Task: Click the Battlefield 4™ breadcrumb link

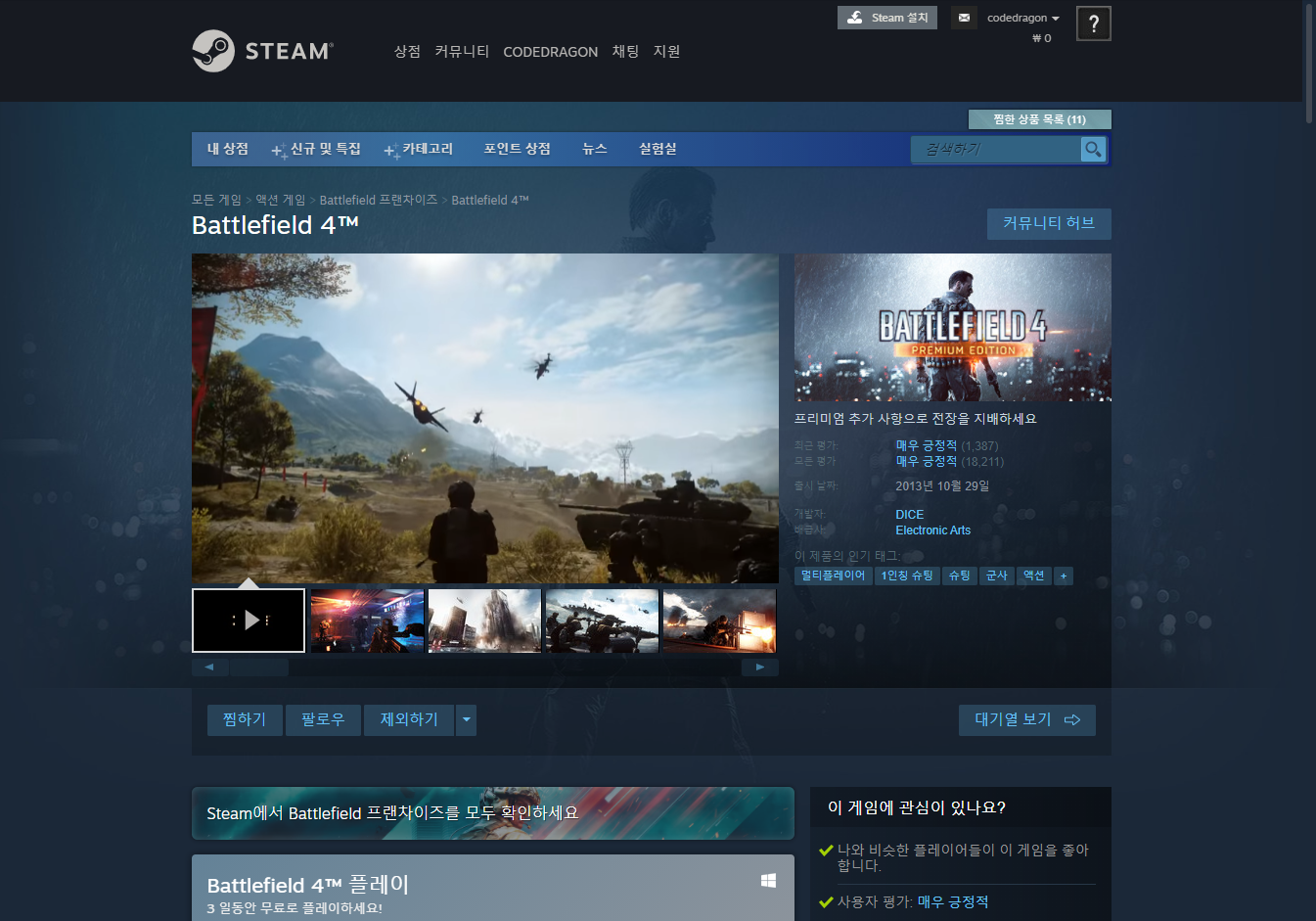Action: click(490, 200)
